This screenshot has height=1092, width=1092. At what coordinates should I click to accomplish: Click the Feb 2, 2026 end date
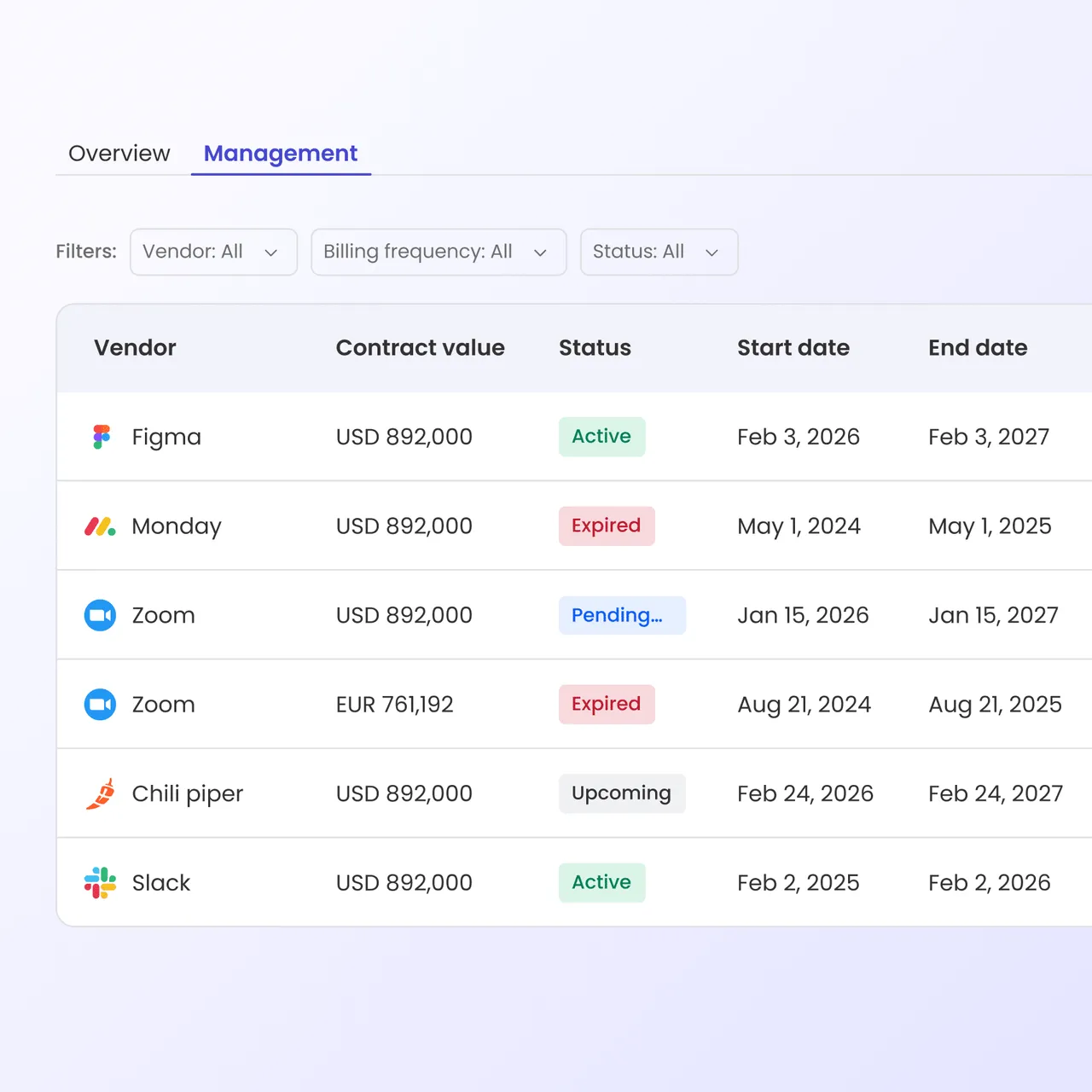click(990, 883)
